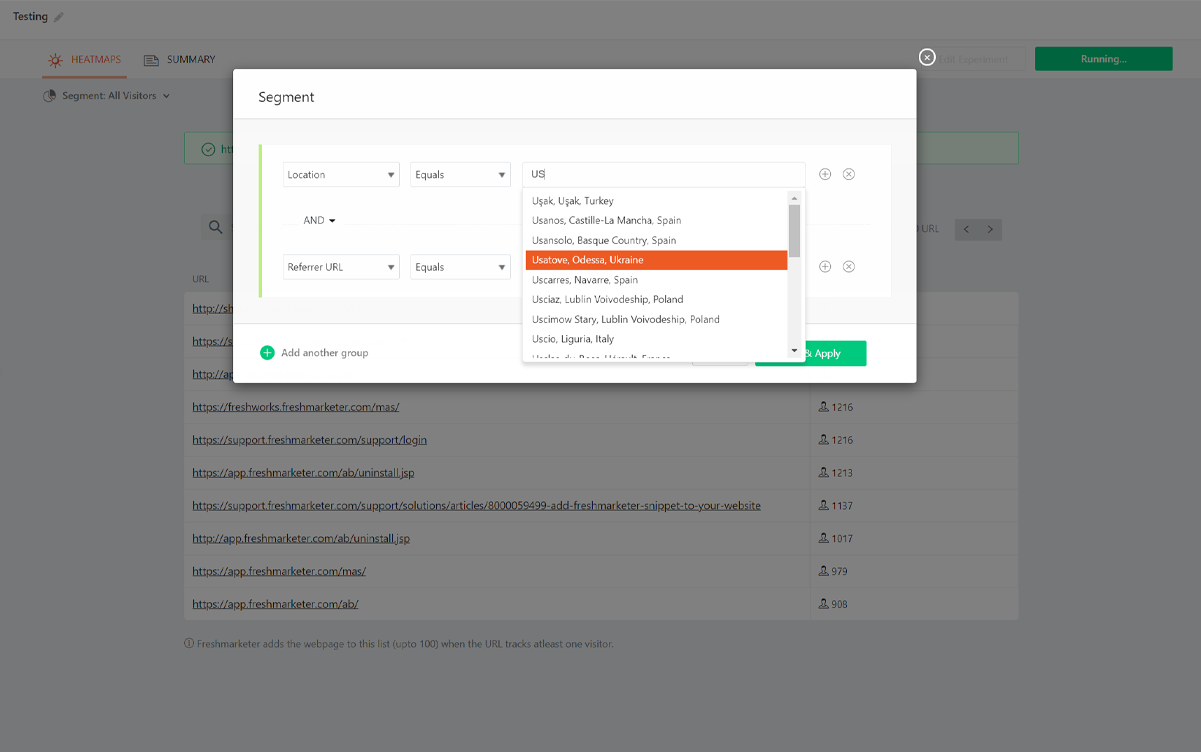
Task: Click the suggestion list scrollbar down arrow
Action: click(794, 351)
